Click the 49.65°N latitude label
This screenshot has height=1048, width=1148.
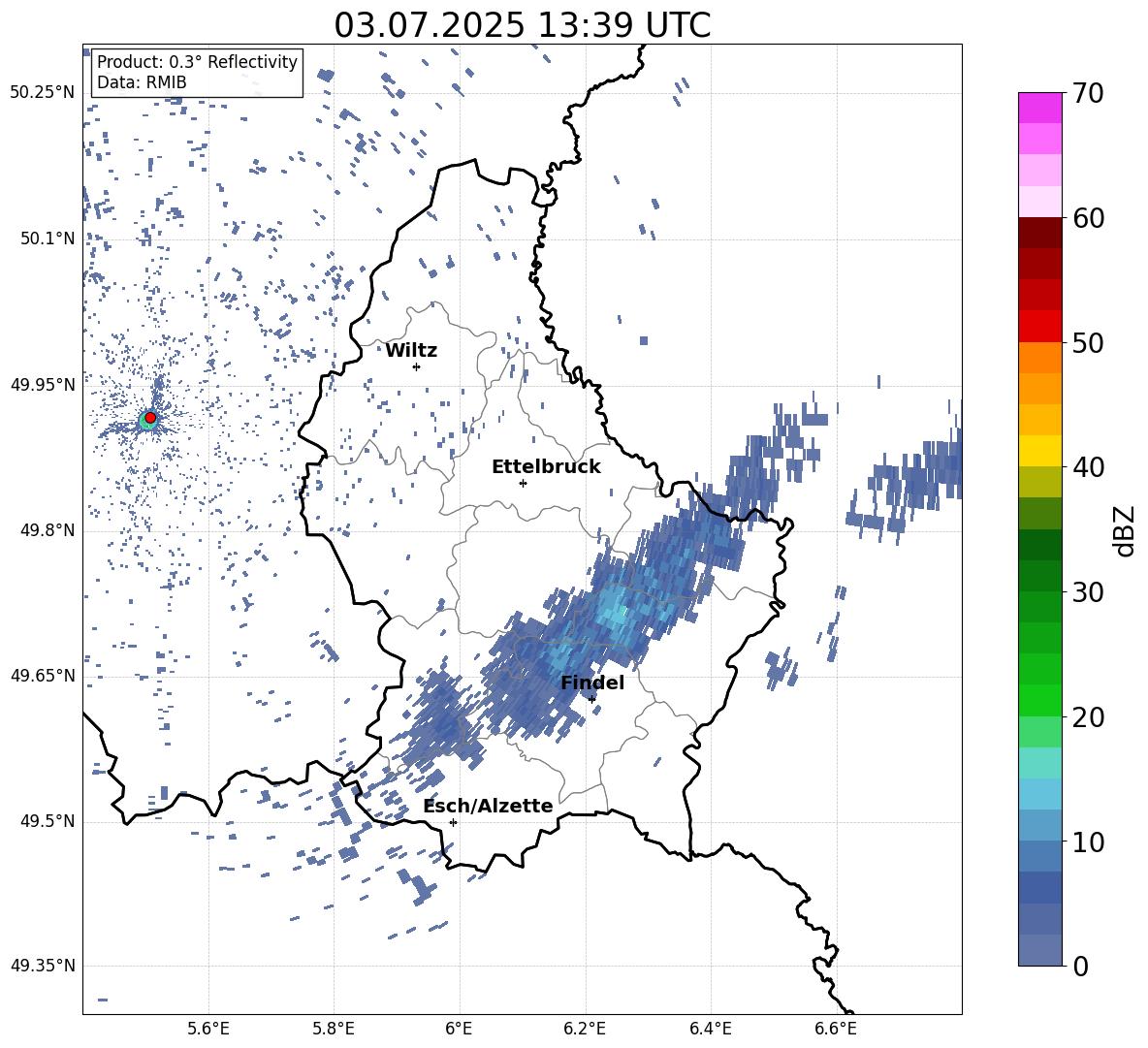(x=43, y=675)
